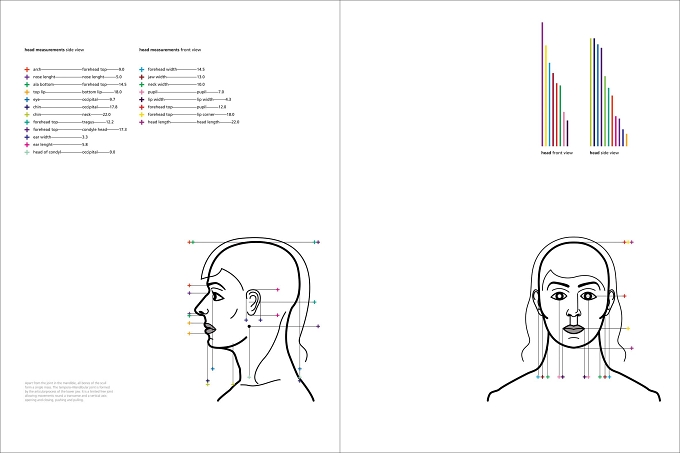Click the purple marker beside 'head length'
Screen dimensions: 680x453
click(142, 122)
